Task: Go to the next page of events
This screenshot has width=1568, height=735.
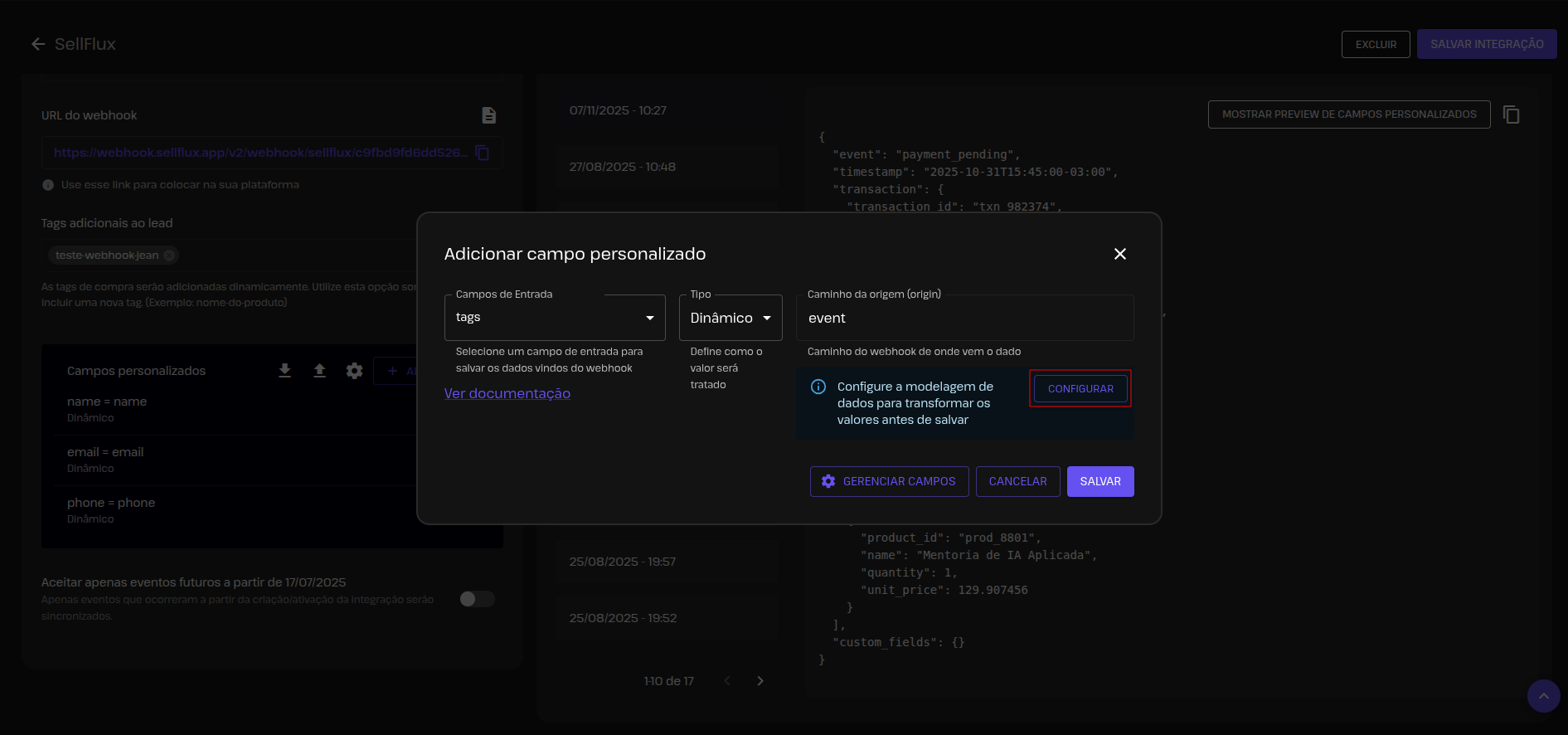Action: (x=760, y=681)
